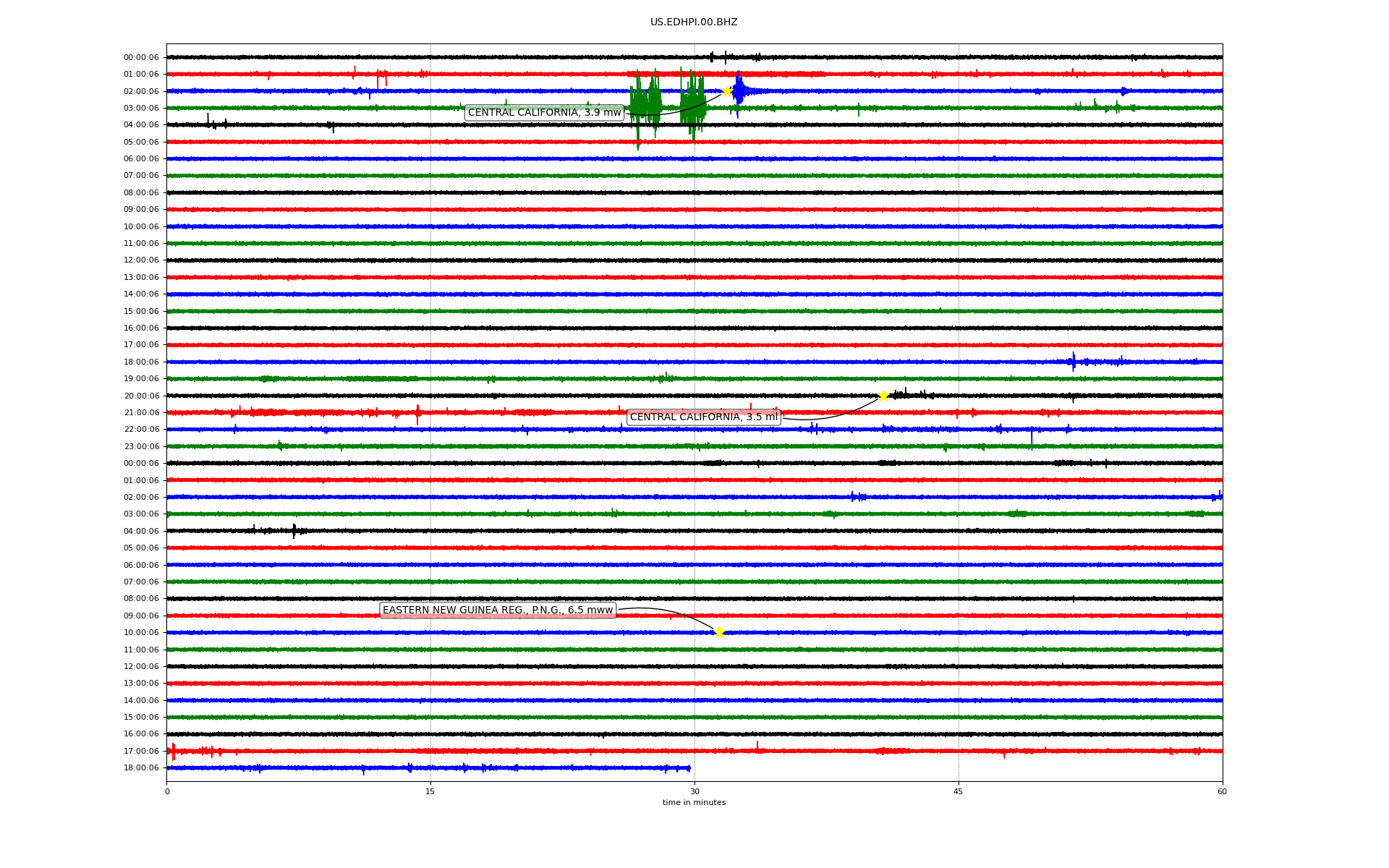Click the 15 tick on the x-axis
Image resolution: width=1389 pixels, height=868 pixels.
click(x=430, y=791)
